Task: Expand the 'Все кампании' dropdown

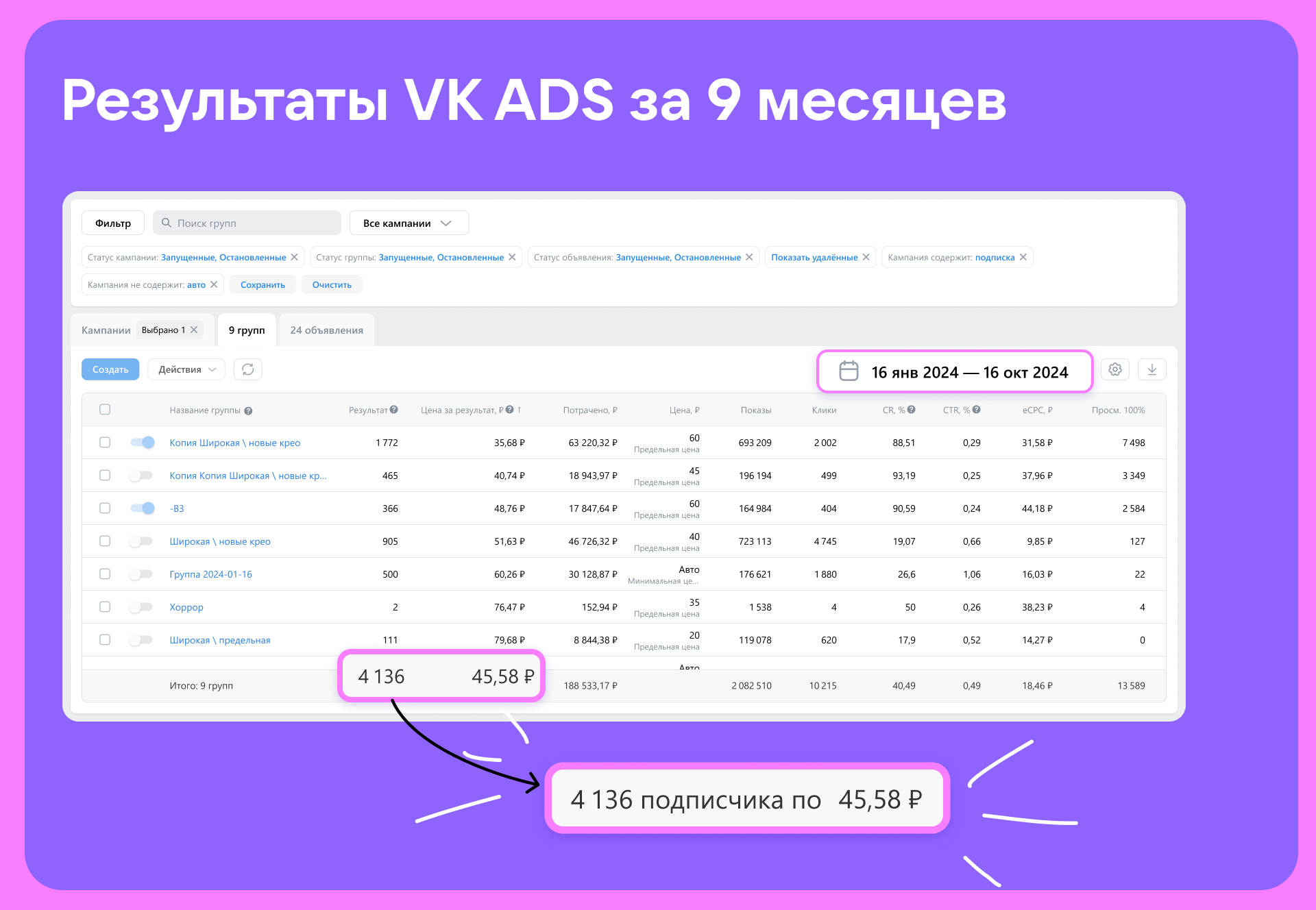Action: [409, 223]
